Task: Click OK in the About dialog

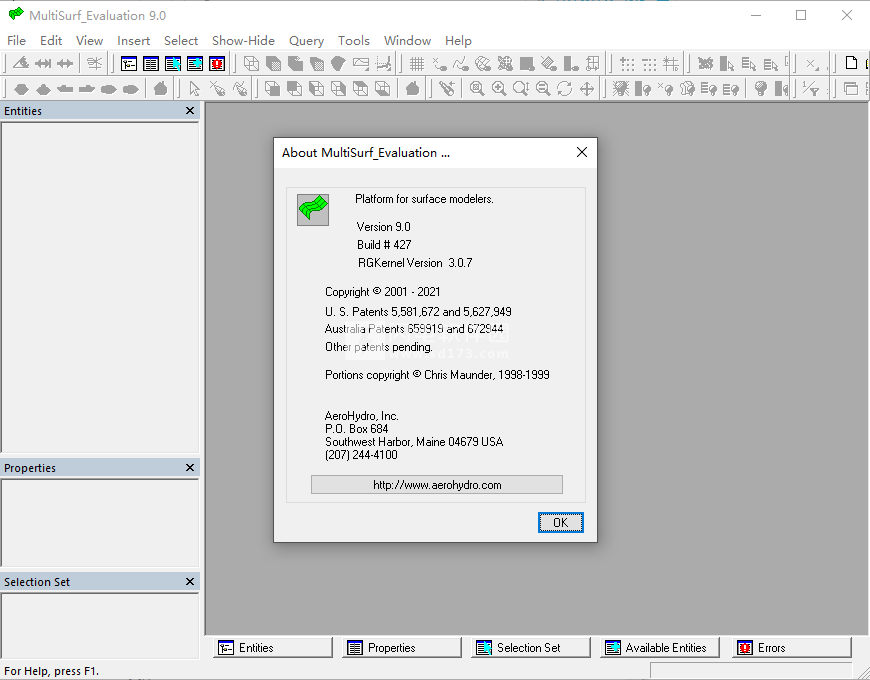Action: (560, 522)
